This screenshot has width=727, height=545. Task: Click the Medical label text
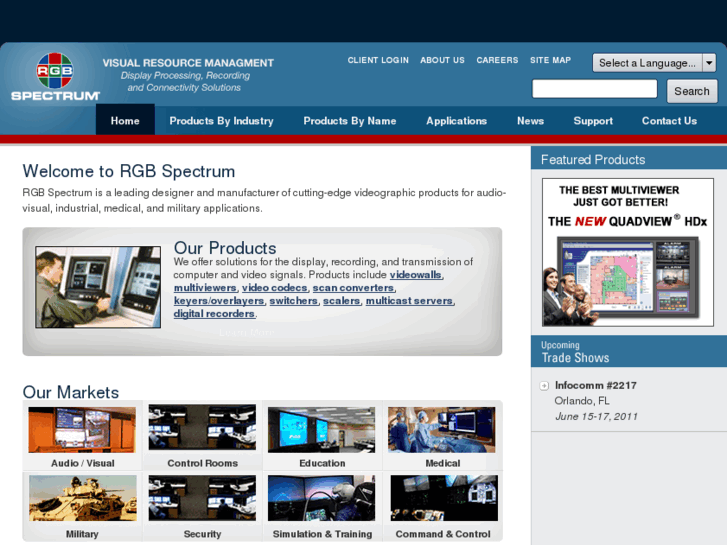443,463
